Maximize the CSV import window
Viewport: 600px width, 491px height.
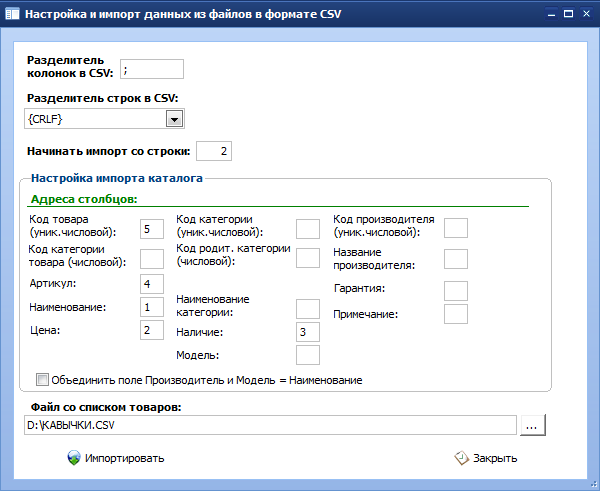click(x=569, y=14)
